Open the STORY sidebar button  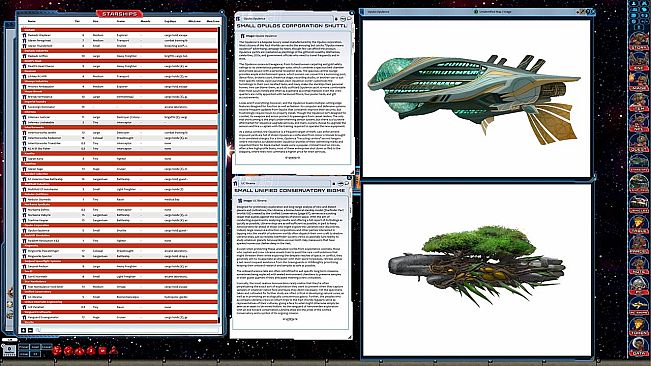coord(639,41)
